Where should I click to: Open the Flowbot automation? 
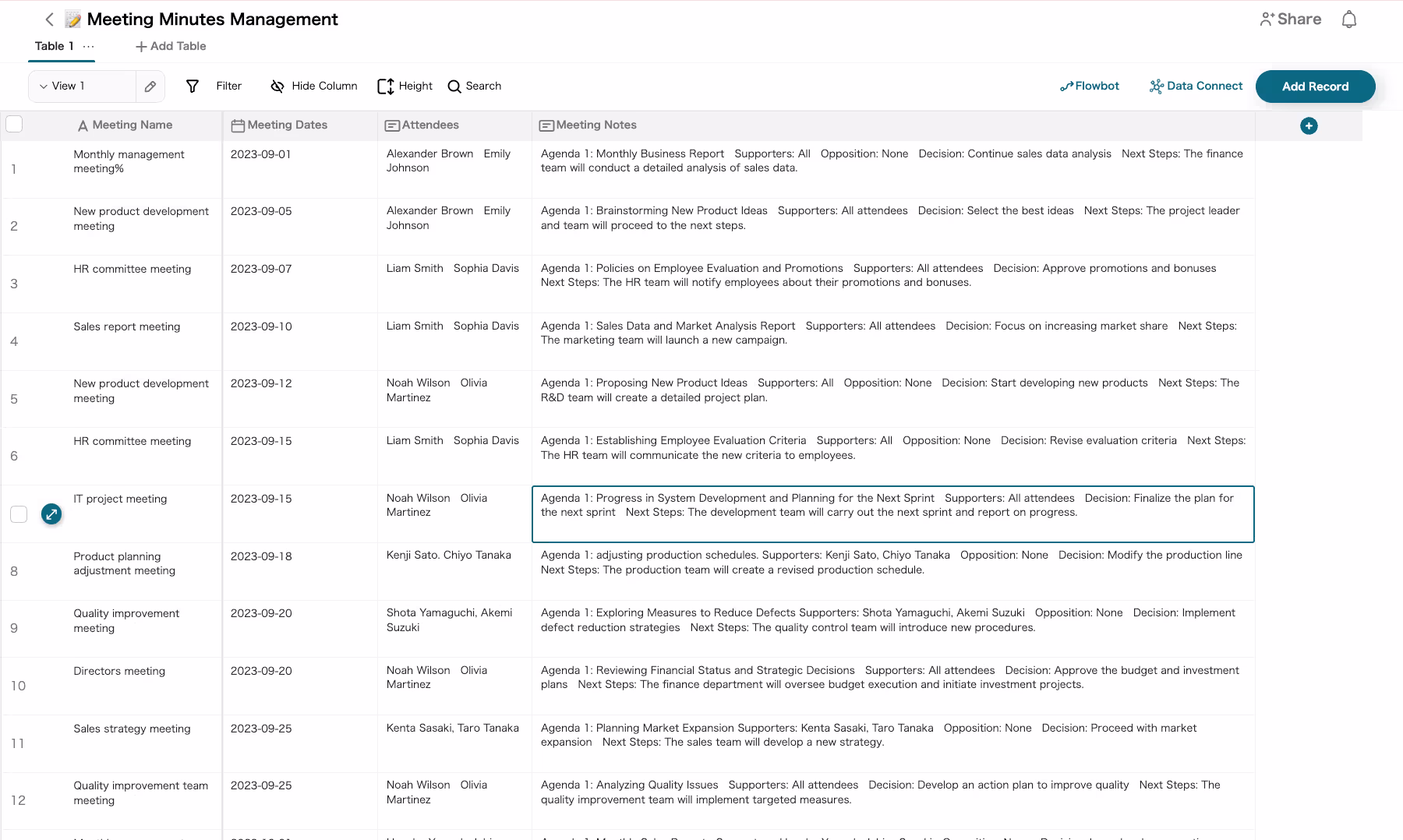point(1089,86)
